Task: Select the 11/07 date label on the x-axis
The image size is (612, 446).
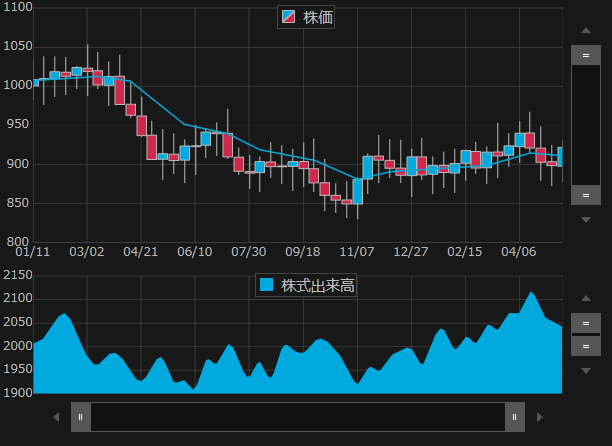Action: (355, 250)
